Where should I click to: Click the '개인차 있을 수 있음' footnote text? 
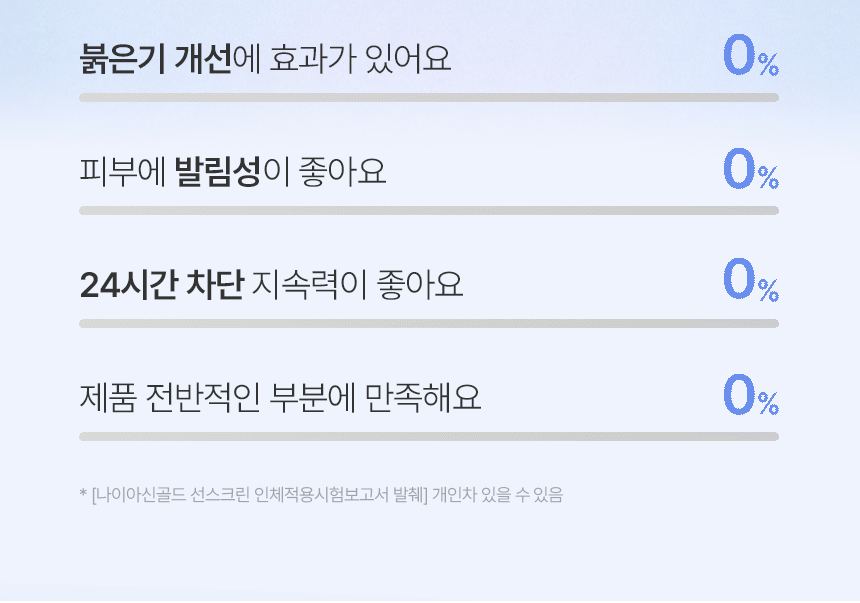[497, 495]
